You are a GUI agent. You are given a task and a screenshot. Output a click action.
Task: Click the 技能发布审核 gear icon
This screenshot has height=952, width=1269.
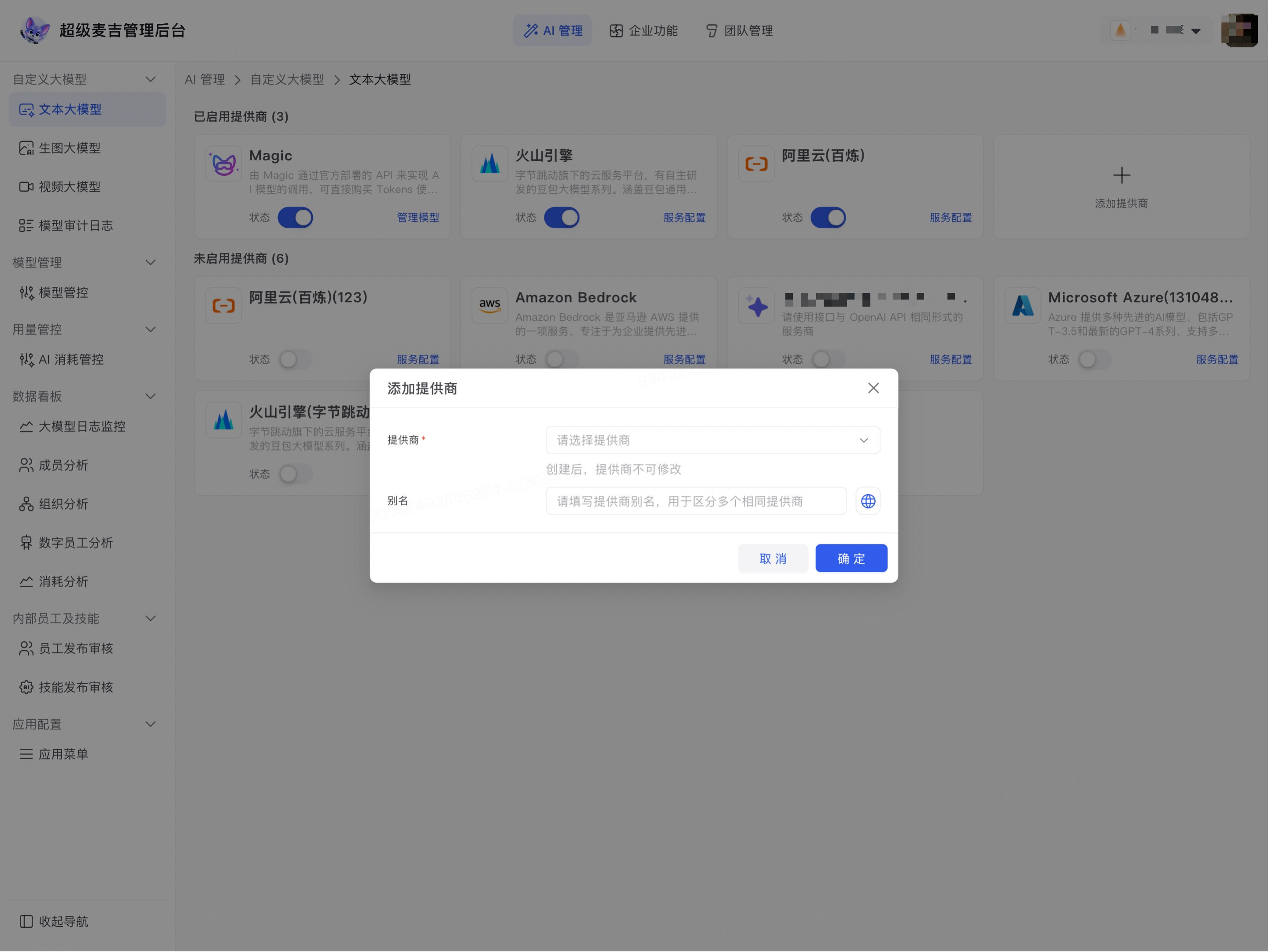[26, 688]
